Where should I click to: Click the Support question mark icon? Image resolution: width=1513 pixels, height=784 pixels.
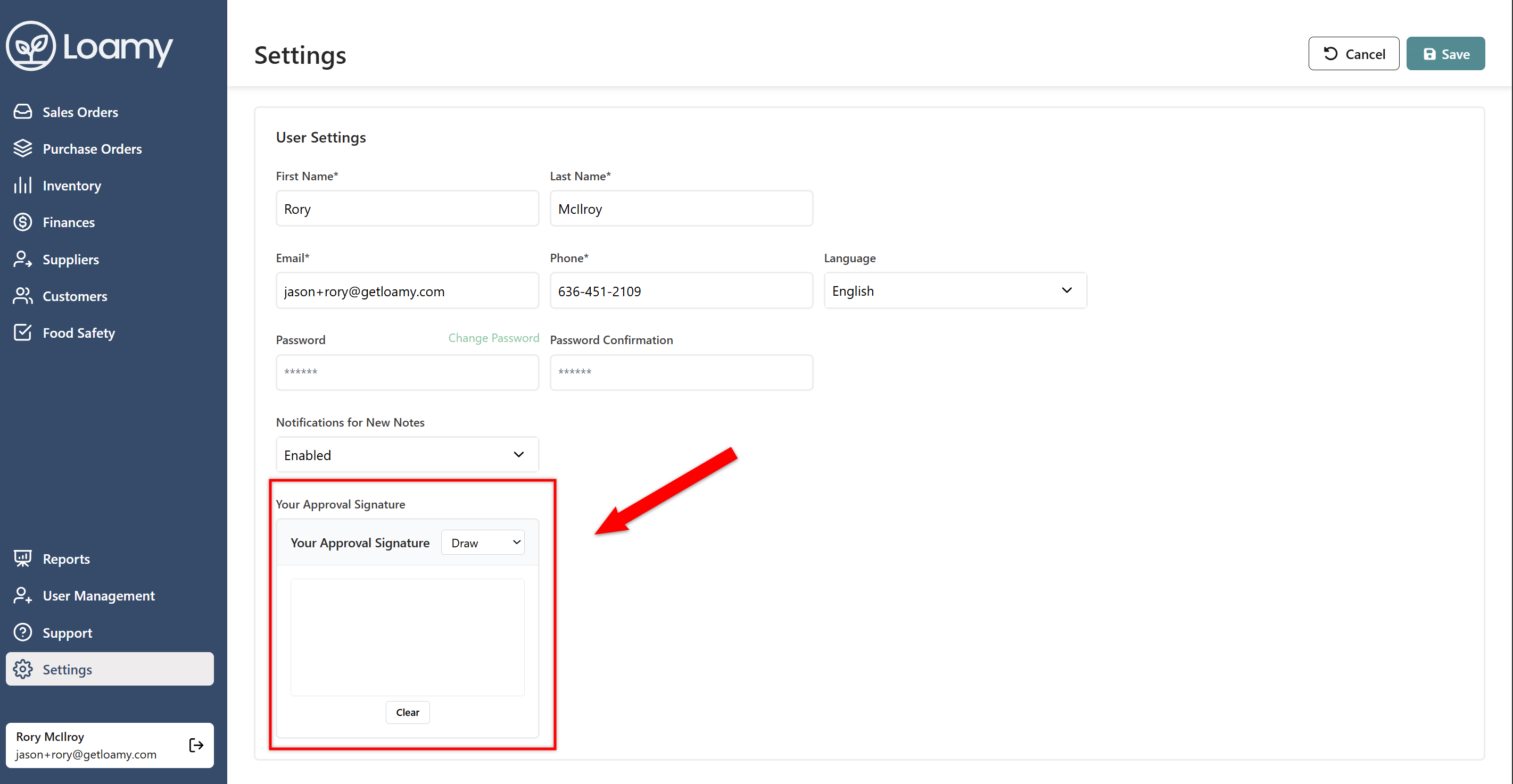click(23, 632)
